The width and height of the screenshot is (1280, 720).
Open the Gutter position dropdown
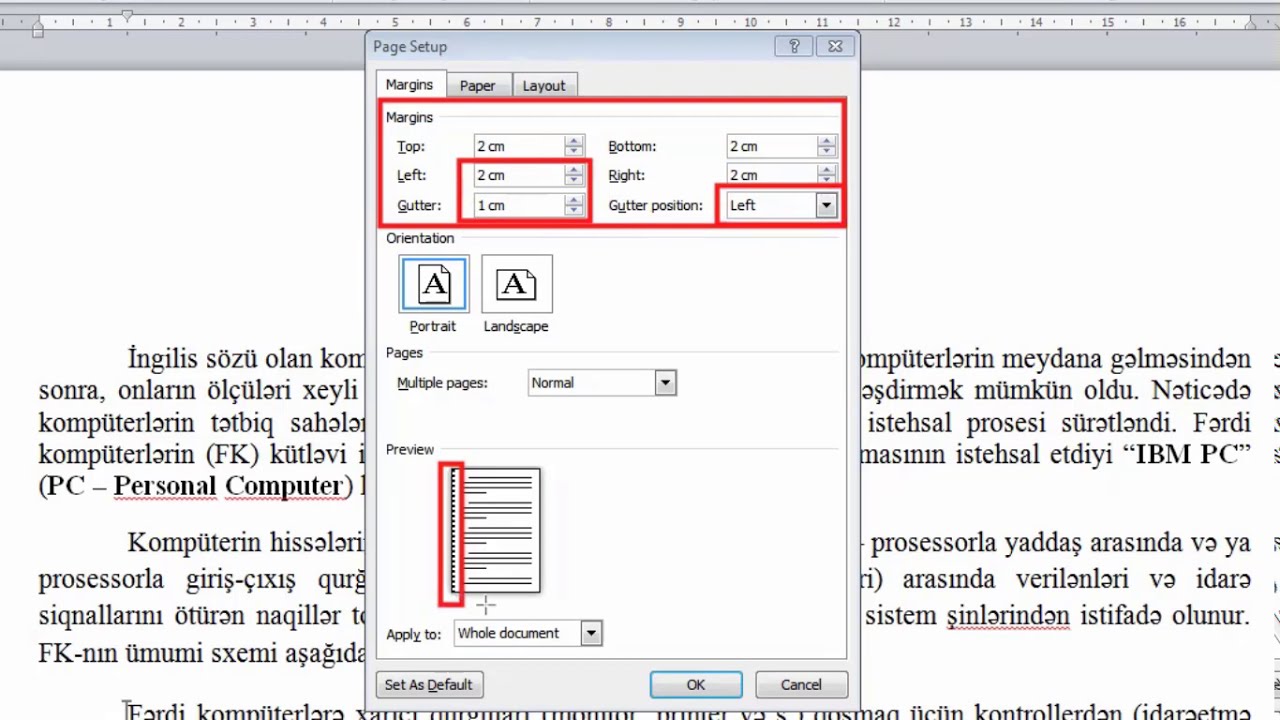tap(826, 205)
